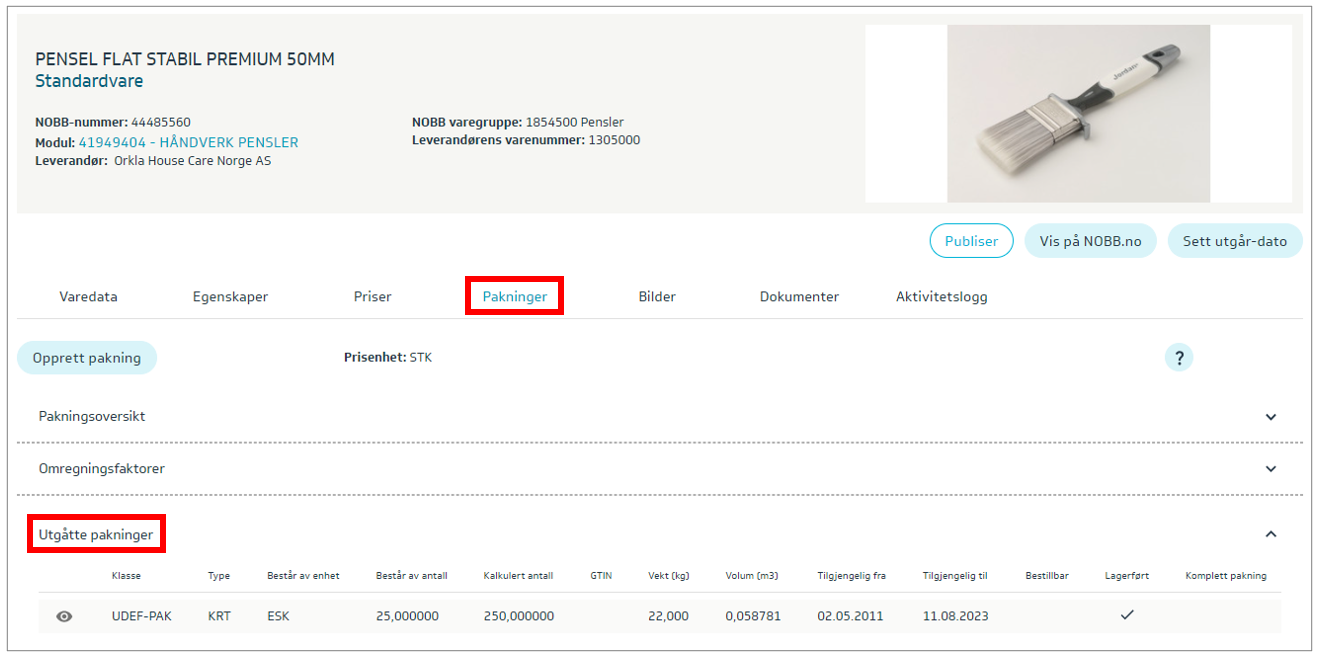Click the Opprett pakning button
The image size is (1320, 658).
click(x=87, y=358)
